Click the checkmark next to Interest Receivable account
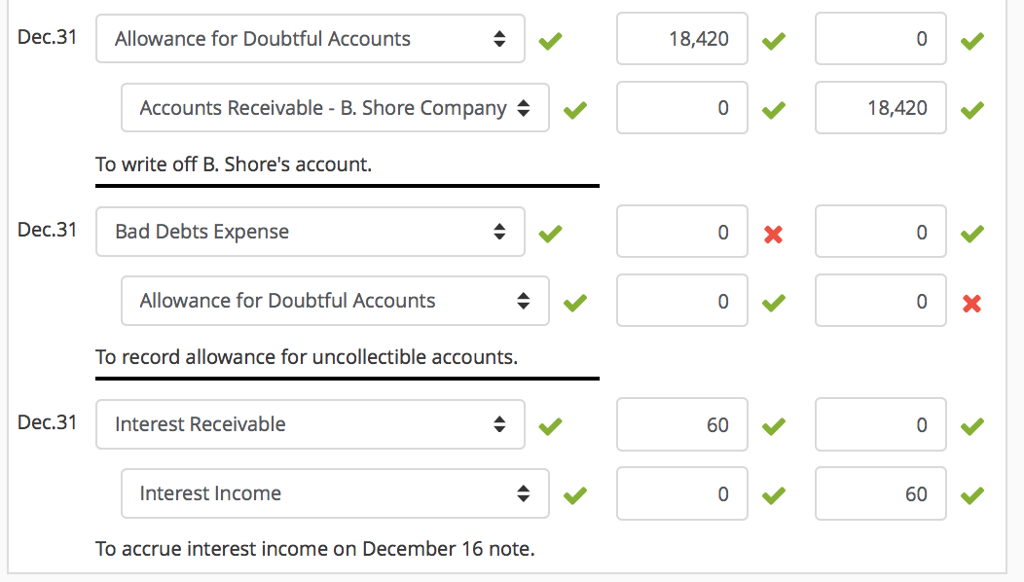This screenshot has height=582, width=1024. pos(549,424)
